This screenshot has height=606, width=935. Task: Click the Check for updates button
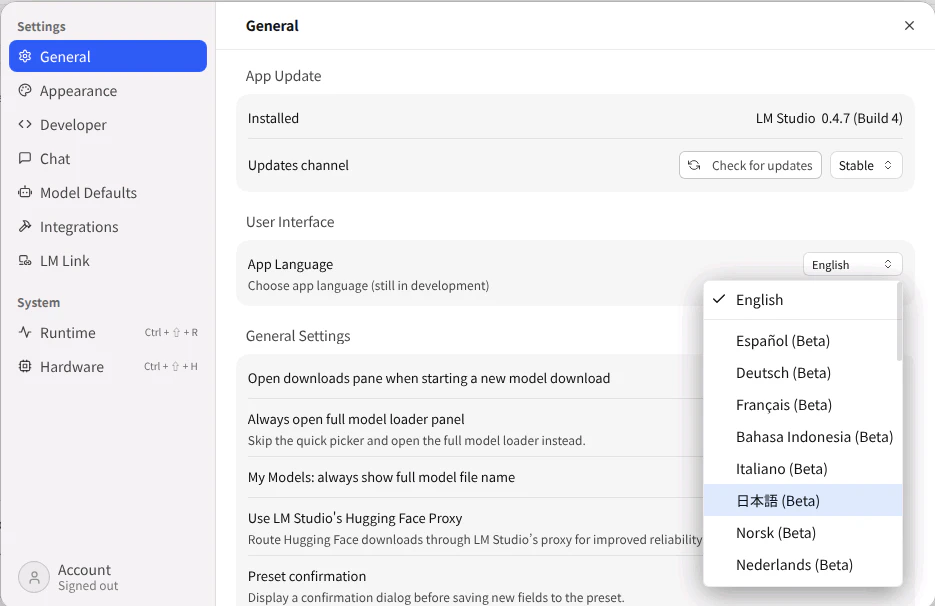[750, 166]
